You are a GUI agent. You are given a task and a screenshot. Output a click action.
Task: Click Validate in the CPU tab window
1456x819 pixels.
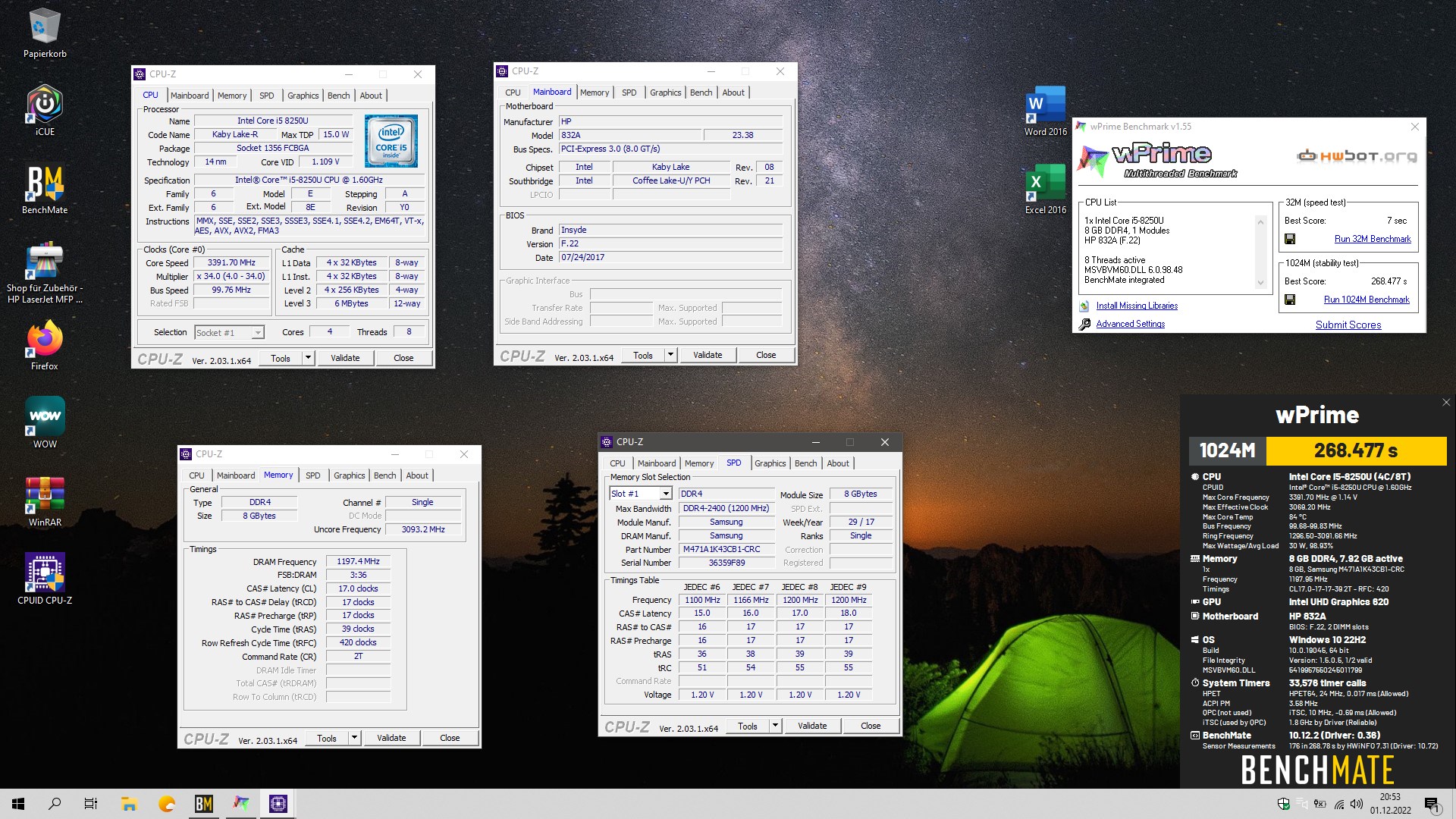345,358
